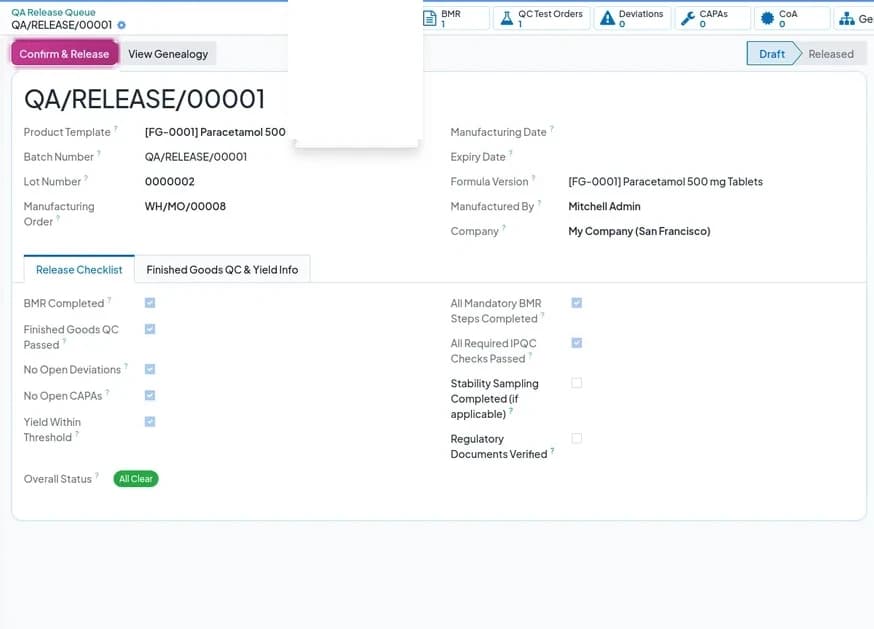Image resolution: width=874 pixels, height=629 pixels.
Task: Click Company My Company (San Francisco)
Action: coord(639,231)
